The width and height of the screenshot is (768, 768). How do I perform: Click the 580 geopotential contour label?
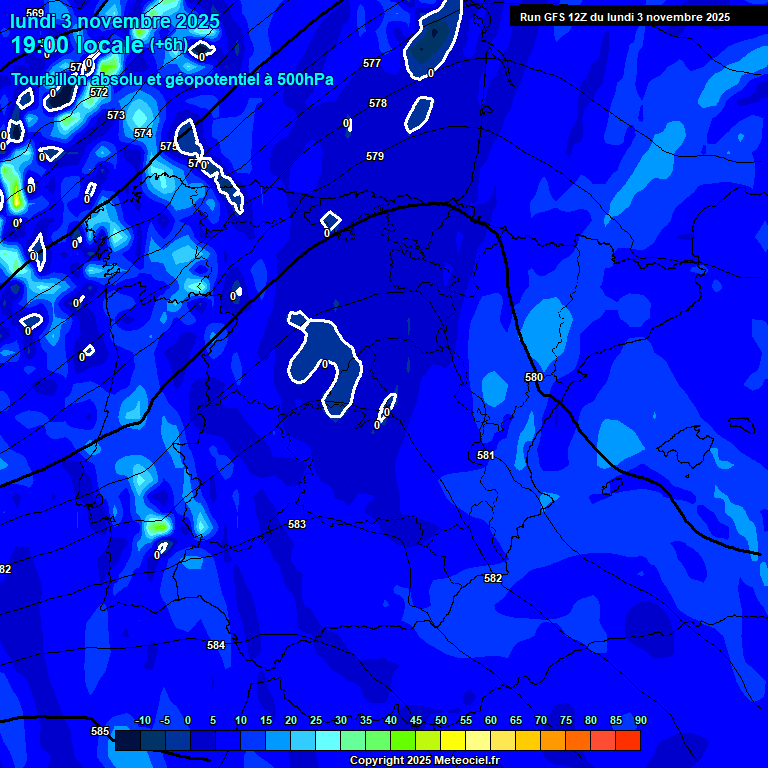534,377
